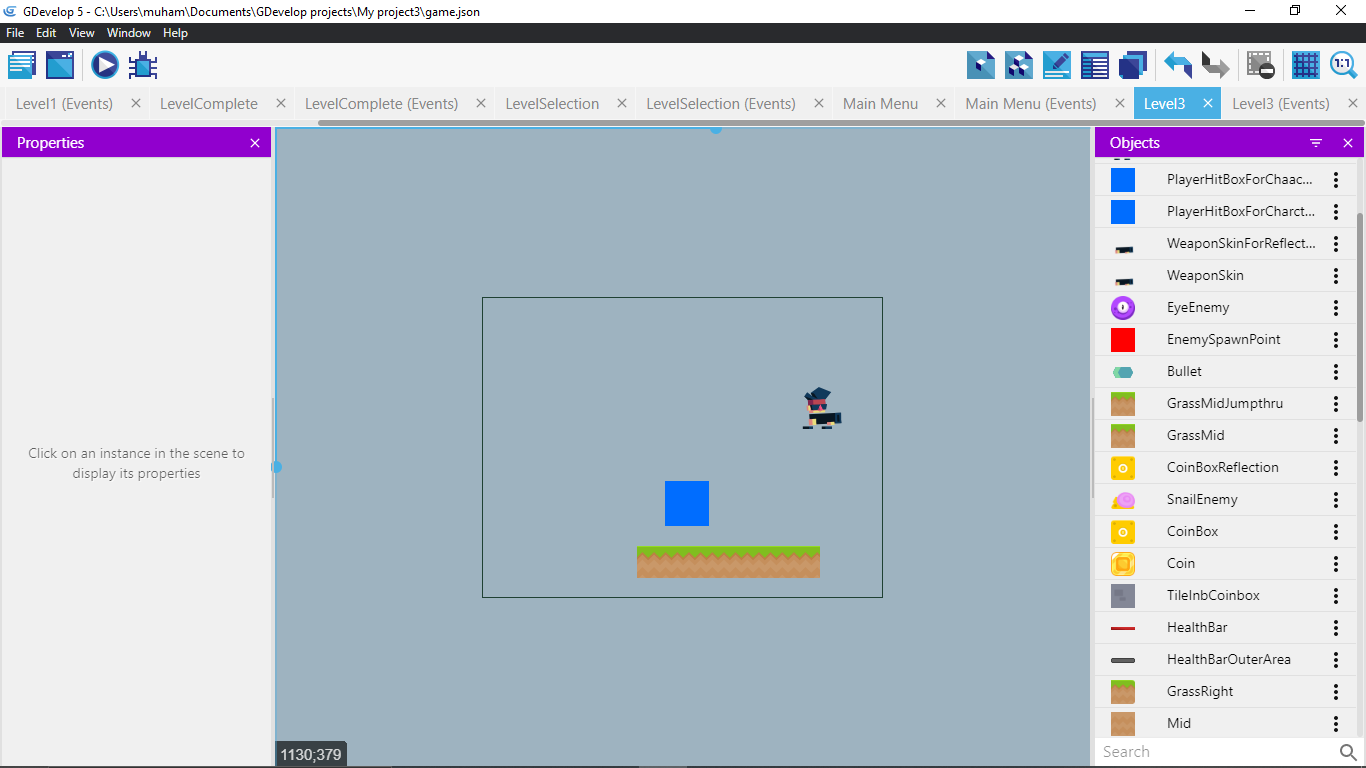Open options menu for HealthBar object
The width and height of the screenshot is (1366, 768).
coord(1336,628)
